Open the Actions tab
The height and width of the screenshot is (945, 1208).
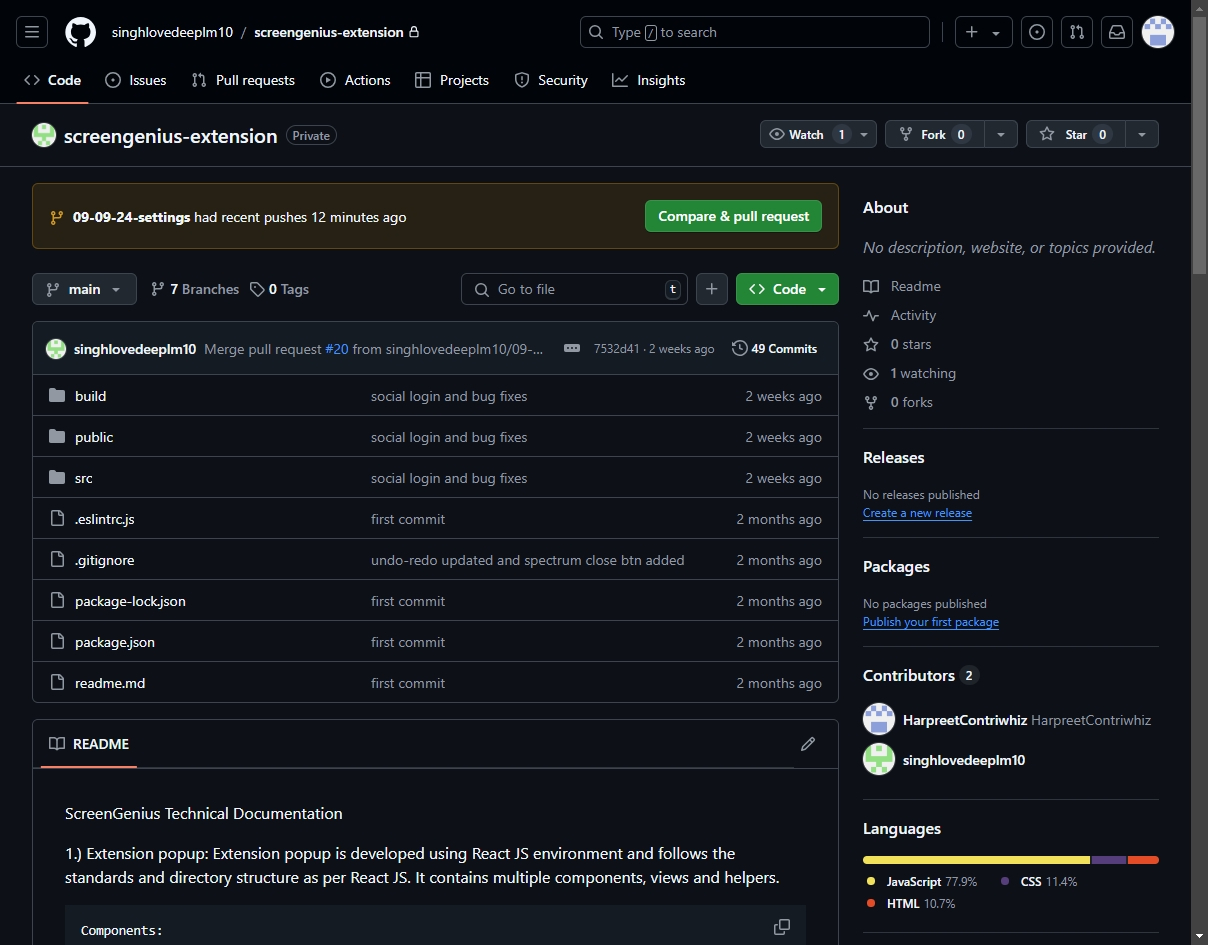[355, 80]
